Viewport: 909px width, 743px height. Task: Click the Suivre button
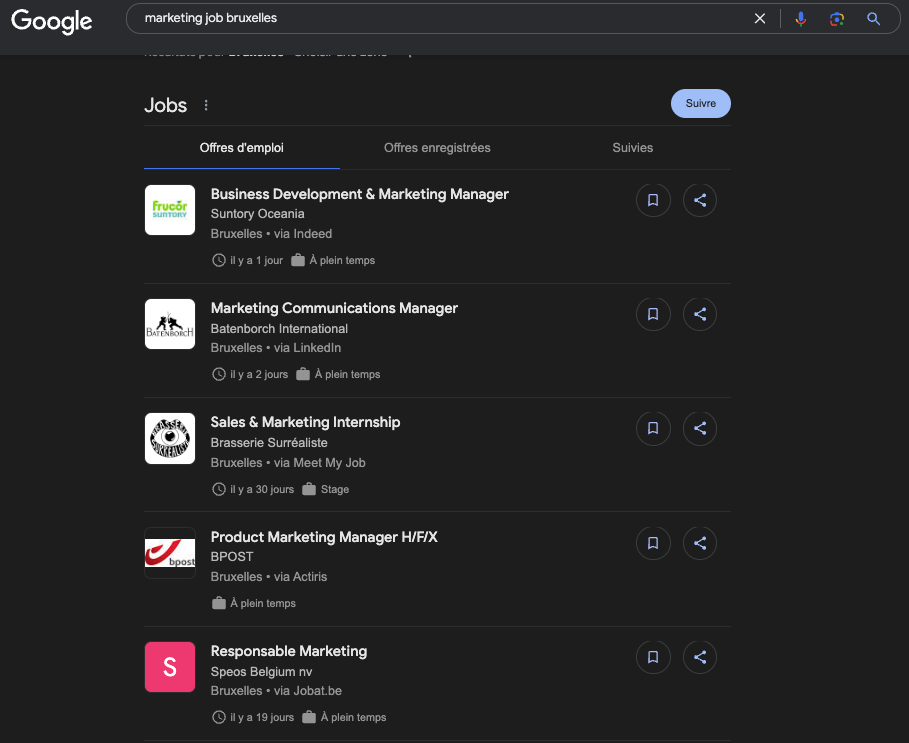[700, 103]
